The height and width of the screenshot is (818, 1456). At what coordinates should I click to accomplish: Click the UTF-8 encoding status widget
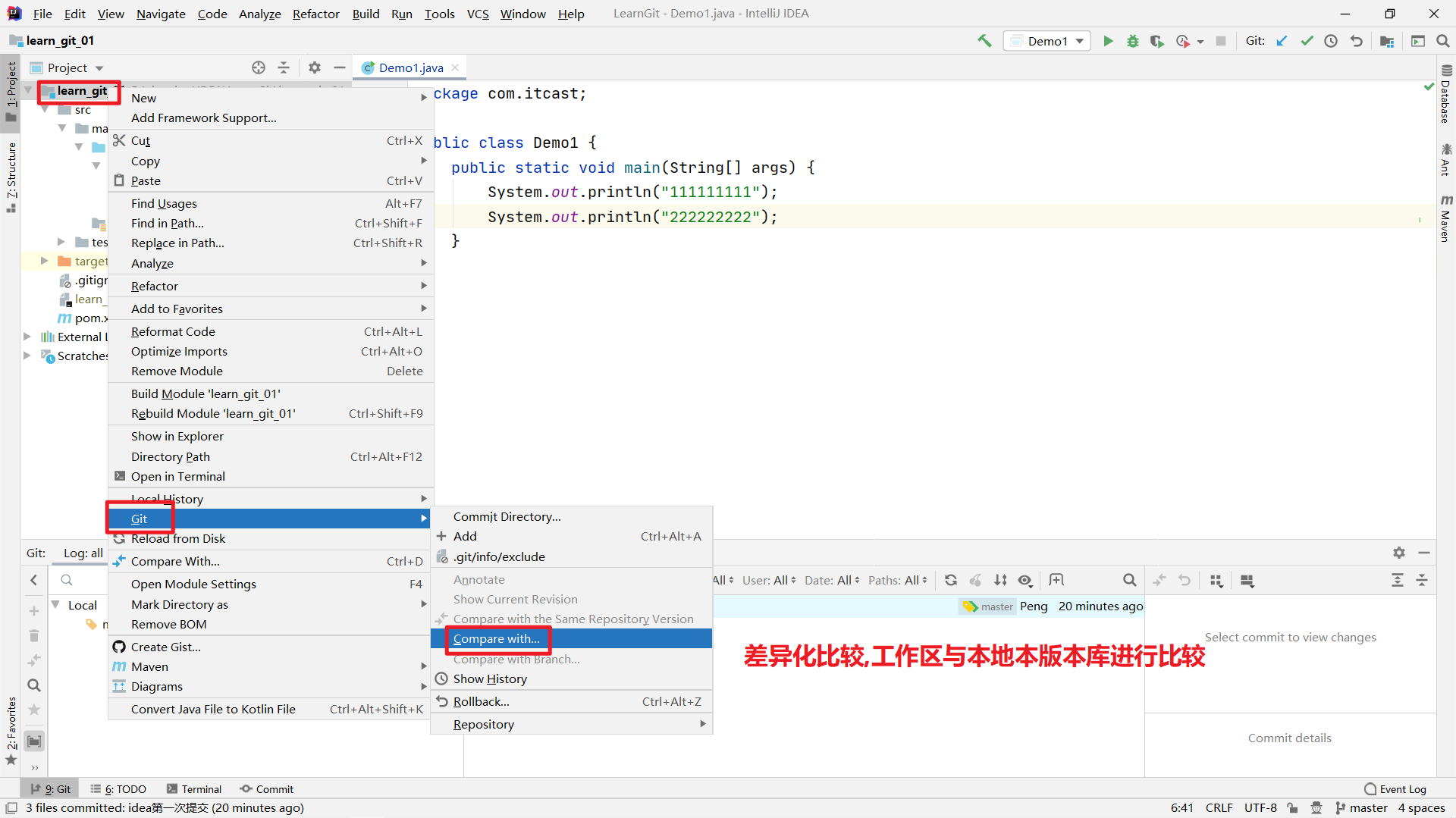1260,808
